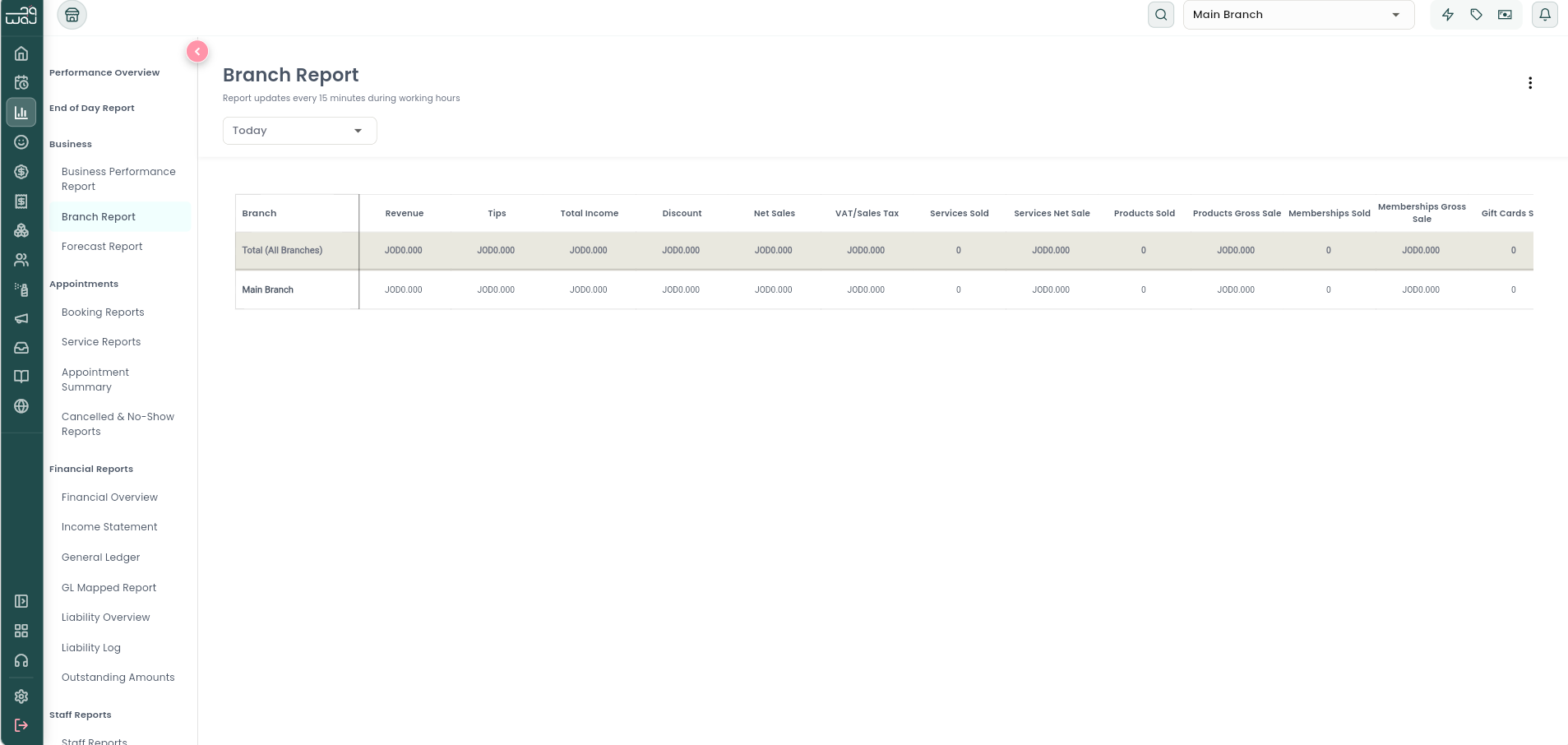This screenshot has width=1568, height=745.
Task: Open the headset support icon
Action: coord(21,660)
